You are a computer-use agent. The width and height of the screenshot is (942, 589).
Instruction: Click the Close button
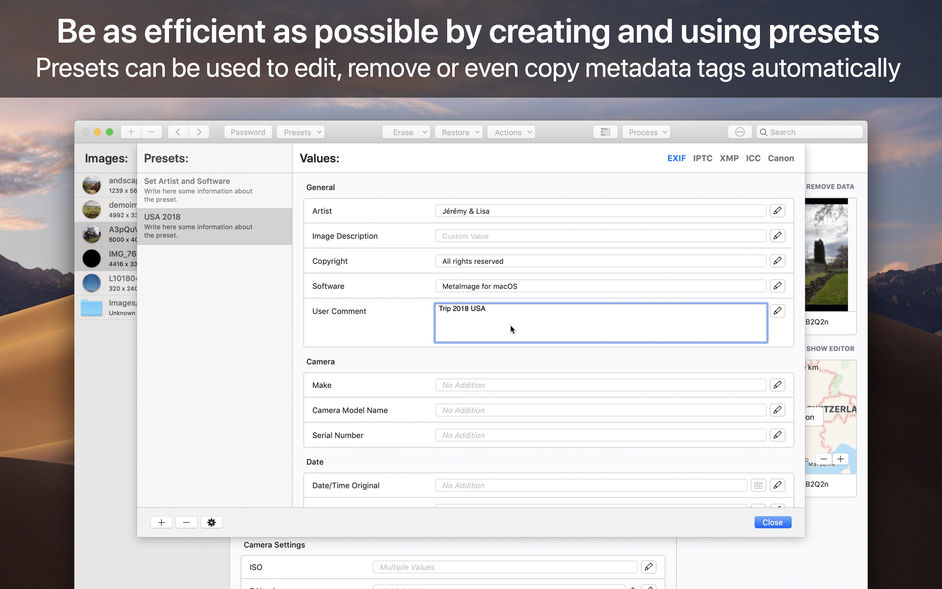[x=771, y=522]
